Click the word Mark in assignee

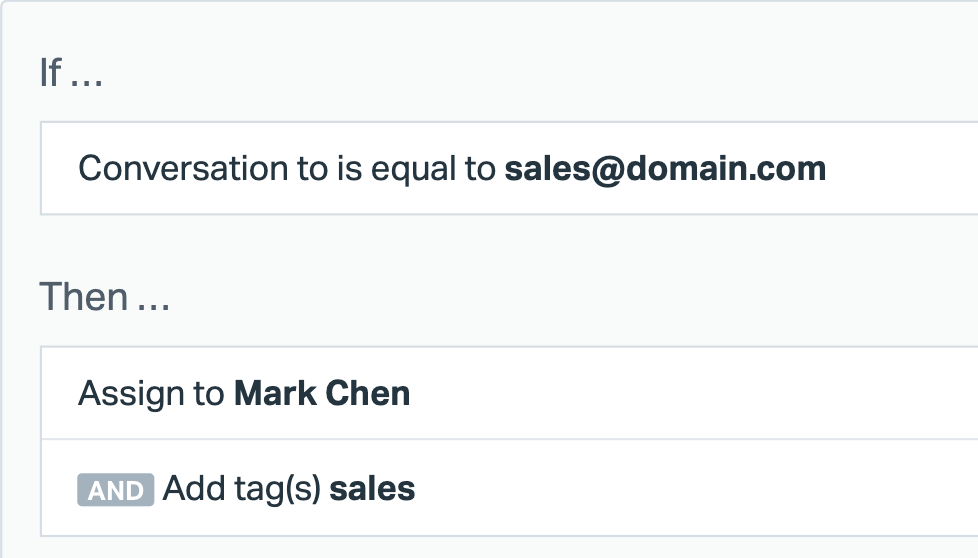[277, 393]
